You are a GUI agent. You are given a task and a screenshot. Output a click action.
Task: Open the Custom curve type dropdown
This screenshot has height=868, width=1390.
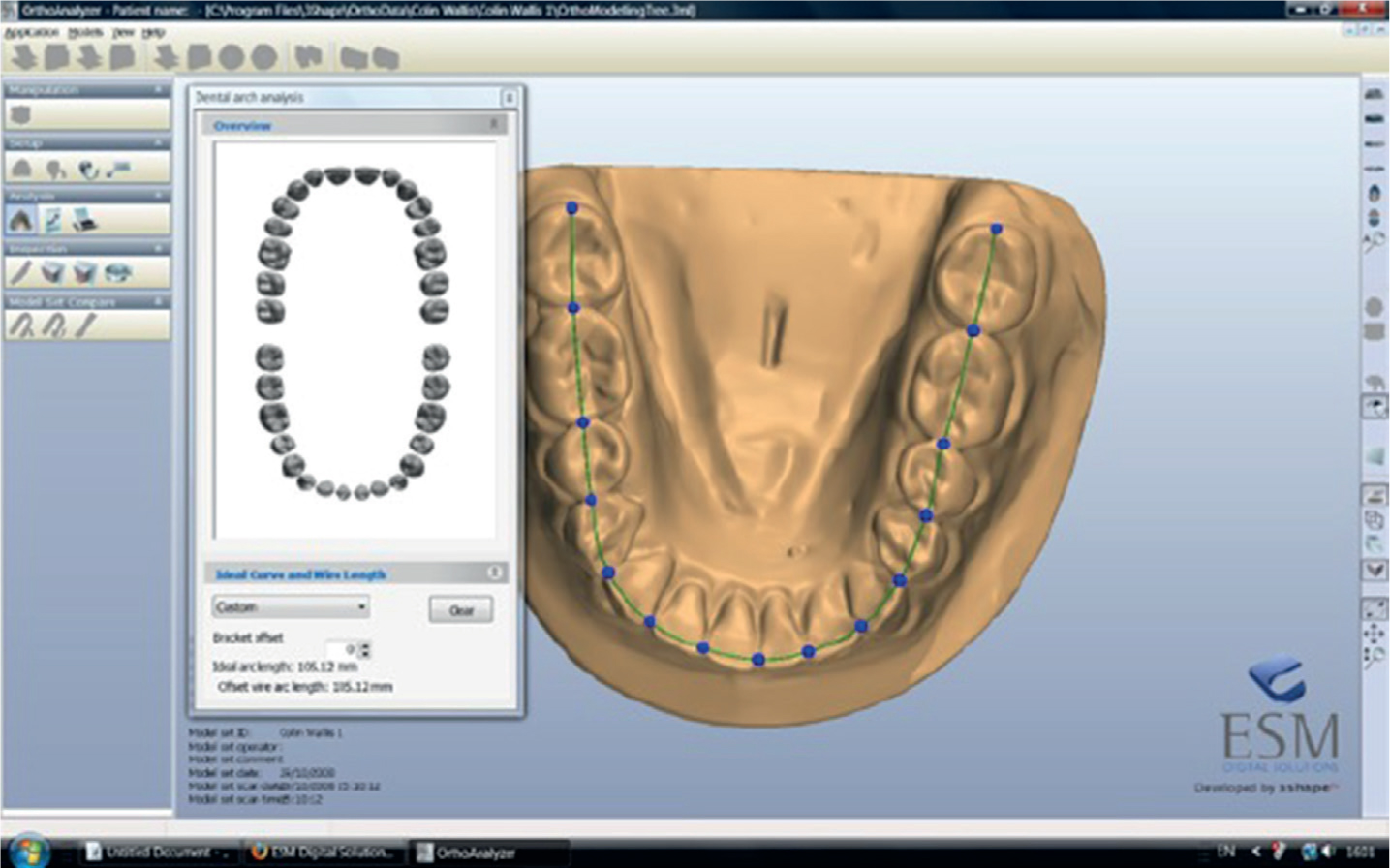pyautogui.click(x=291, y=607)
